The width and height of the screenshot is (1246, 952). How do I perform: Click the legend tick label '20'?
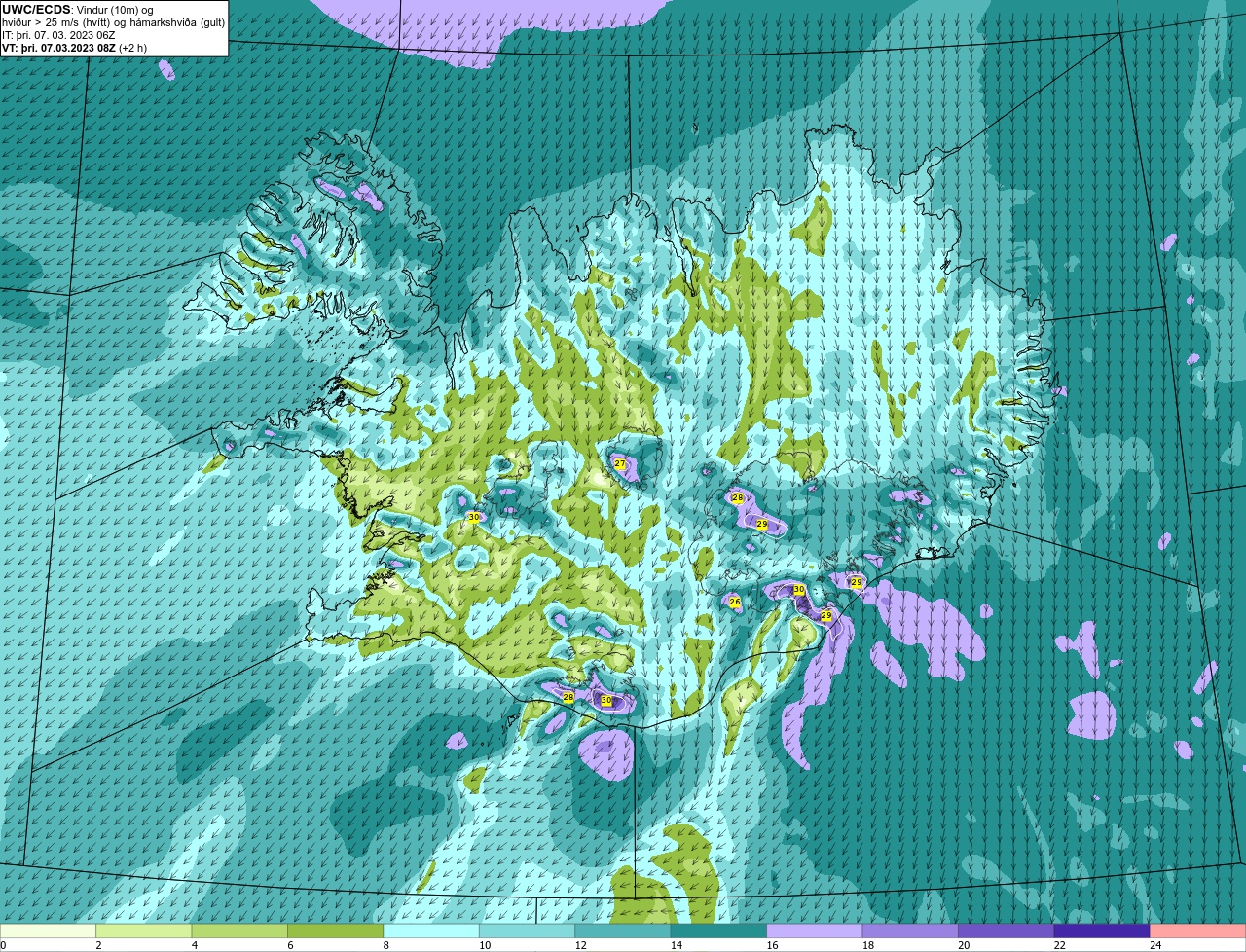[x=964, y=945]
